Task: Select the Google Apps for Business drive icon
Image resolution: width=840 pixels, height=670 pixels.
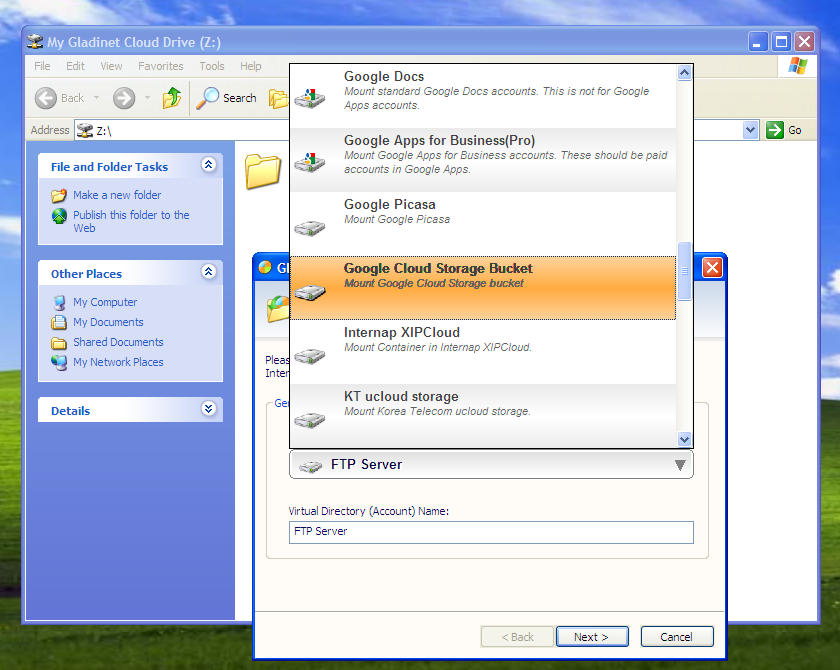Action: coord(310,162)
